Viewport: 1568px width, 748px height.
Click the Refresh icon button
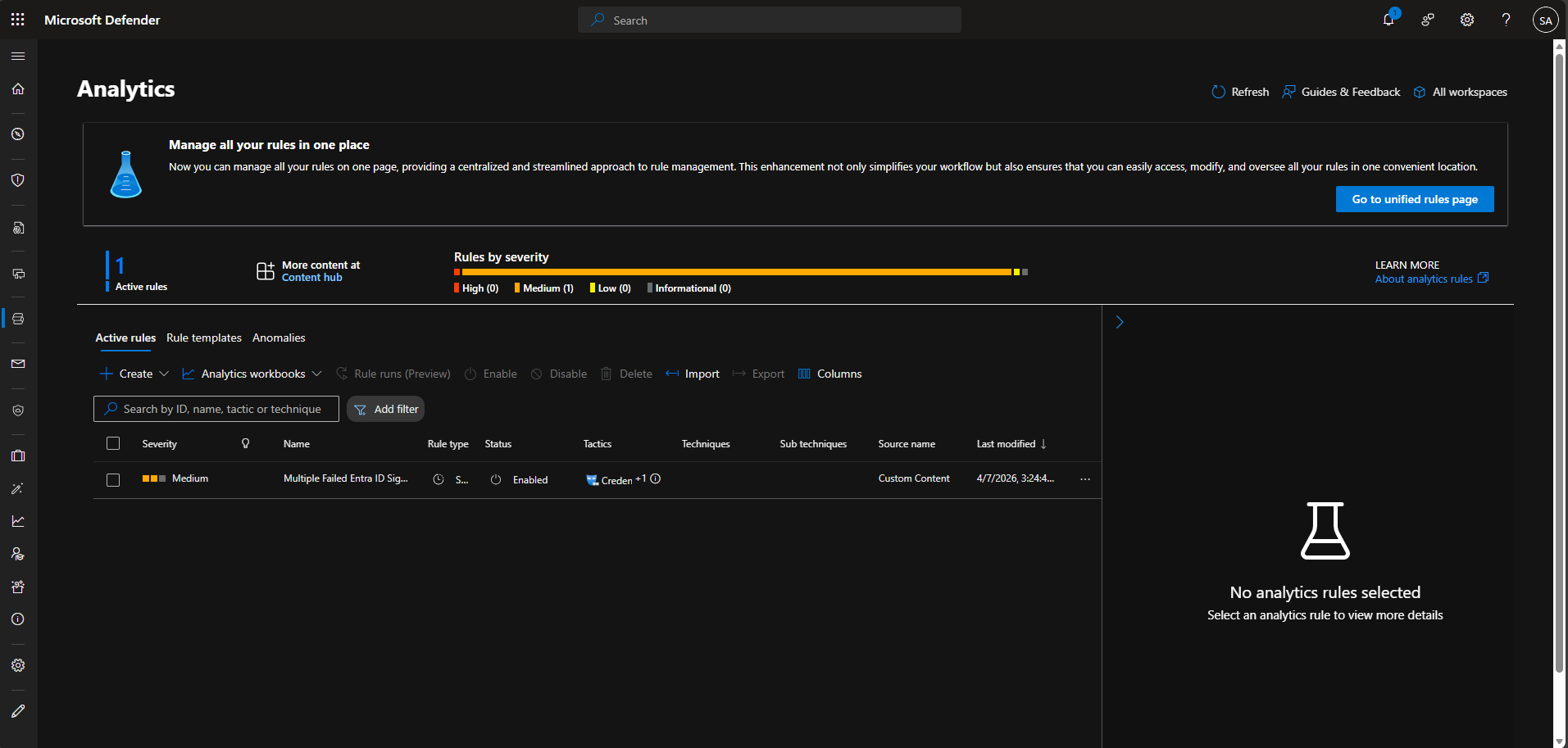tap(1218, 92)
